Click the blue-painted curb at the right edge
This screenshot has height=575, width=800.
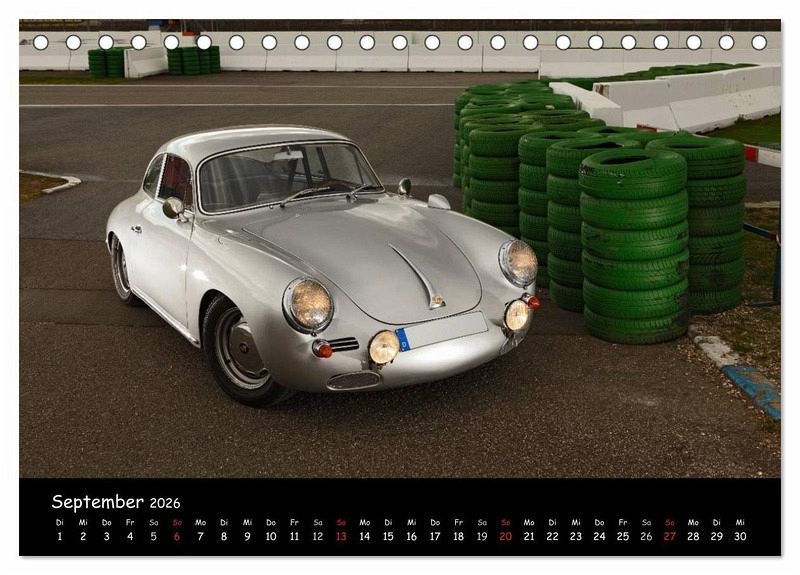tap(755, 388)
